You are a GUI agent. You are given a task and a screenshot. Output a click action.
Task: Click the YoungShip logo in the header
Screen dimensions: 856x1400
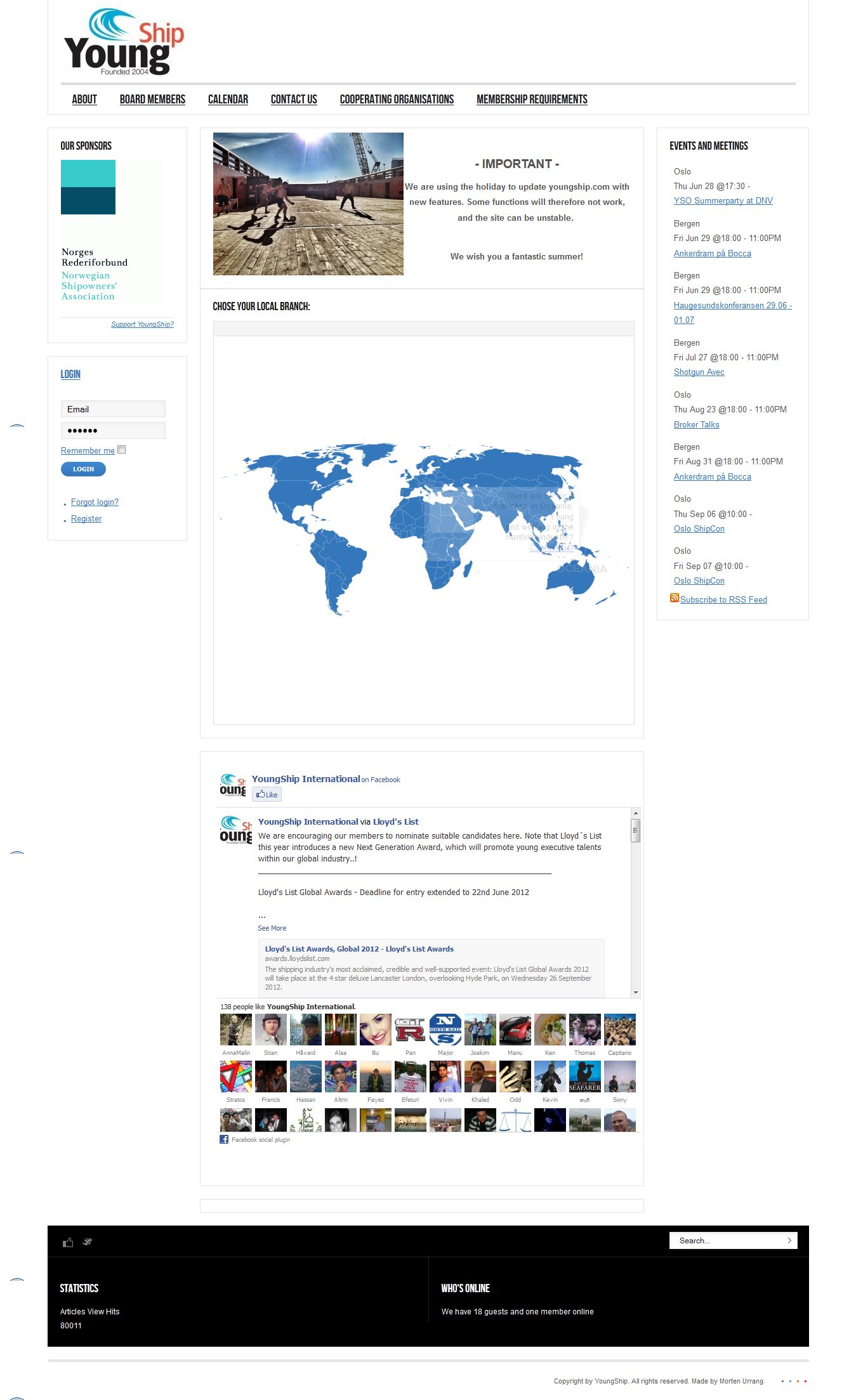124,42
